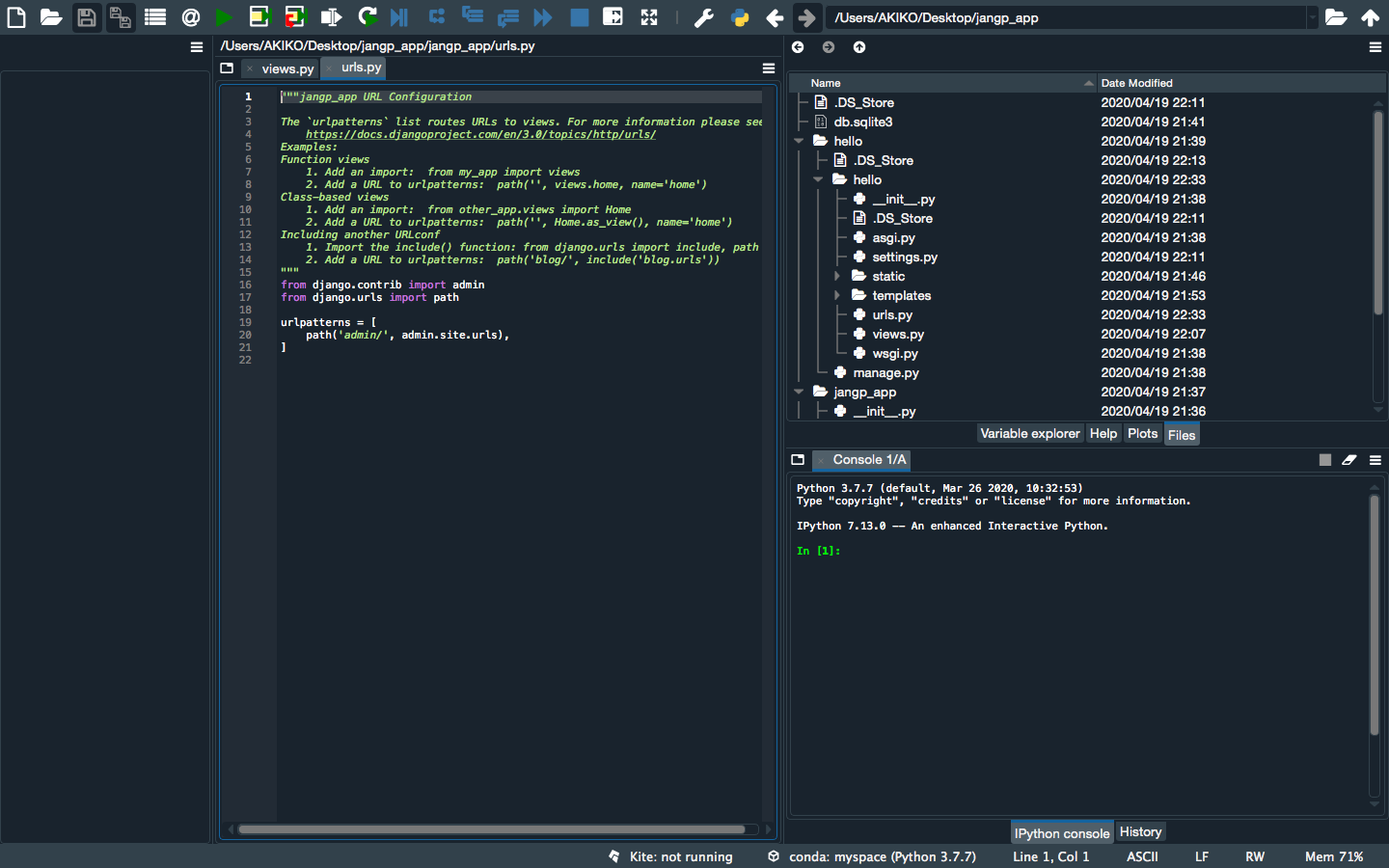The width and height of the screenshot is (1389, 868).
Task: Interrupt the kernel in the console pane
Action: (1324, 460)
